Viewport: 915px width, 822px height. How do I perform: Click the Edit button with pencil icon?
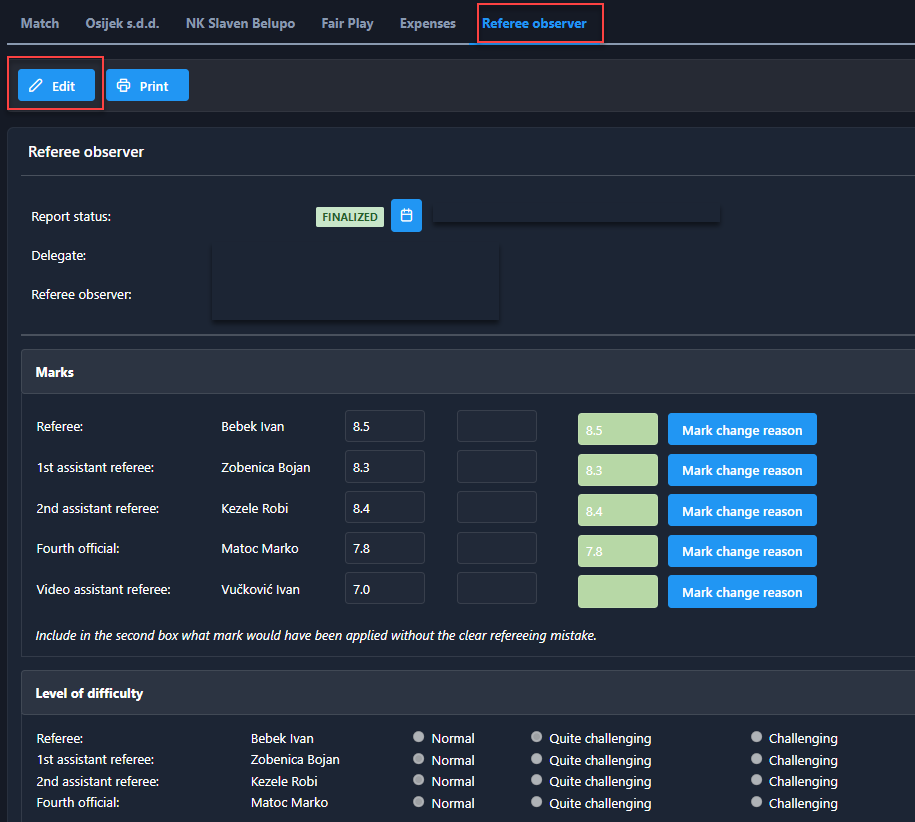(x=56, y=86)
